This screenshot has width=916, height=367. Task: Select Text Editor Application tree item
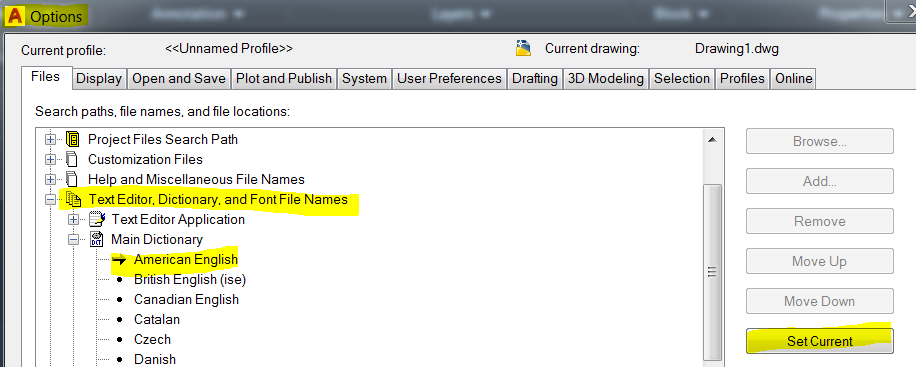(x=178, y=220)
